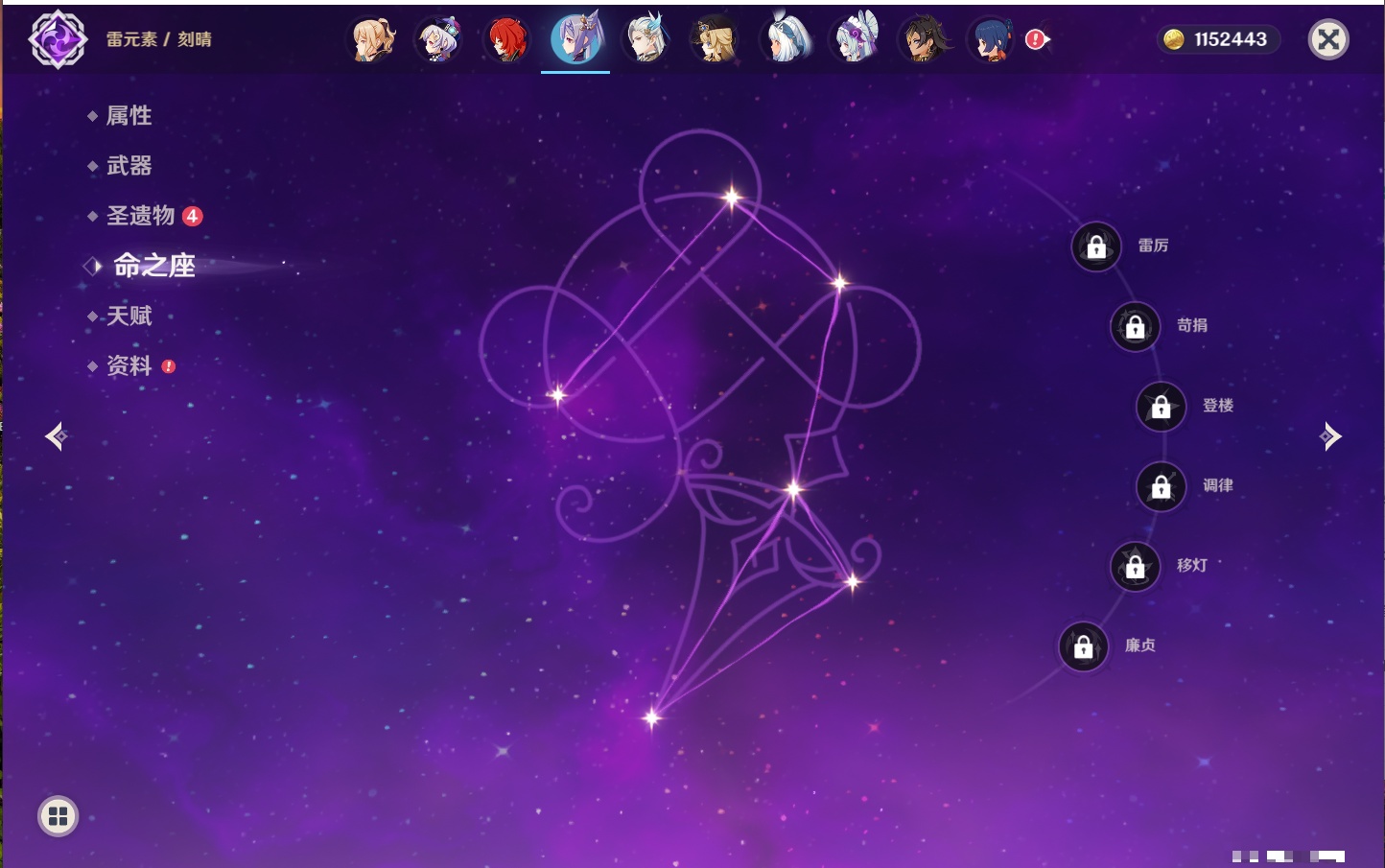Click lock icon beside 调律
Viewport: 1385px width, 868px height.
1162,486
